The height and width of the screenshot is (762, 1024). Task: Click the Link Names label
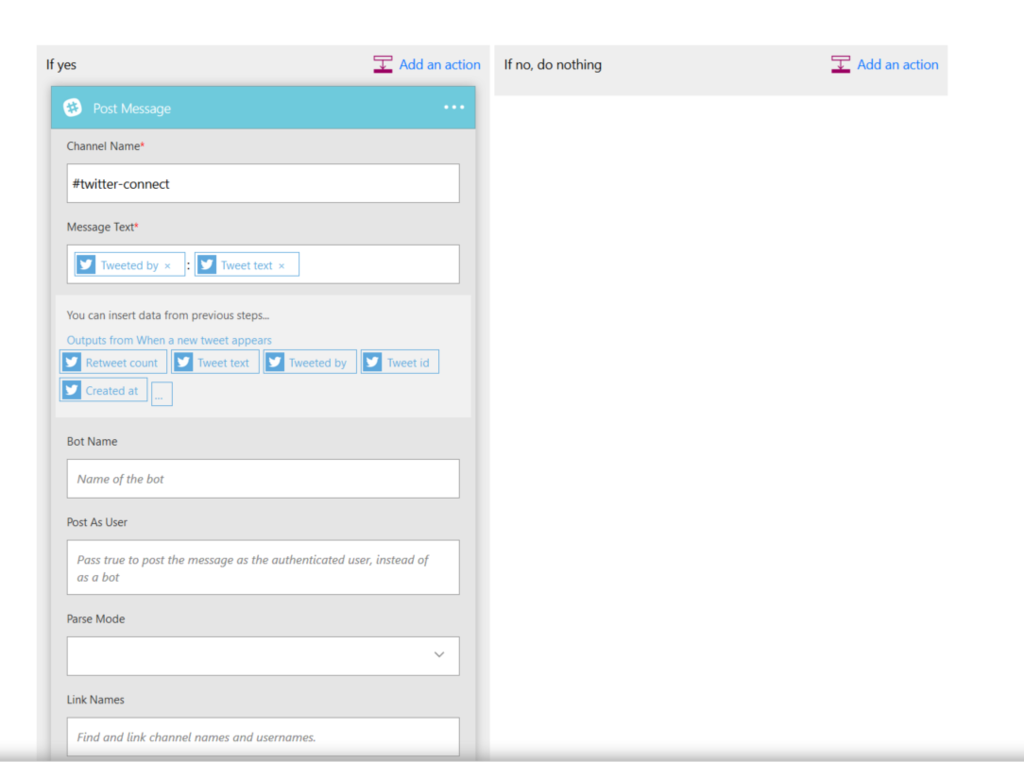95,700
